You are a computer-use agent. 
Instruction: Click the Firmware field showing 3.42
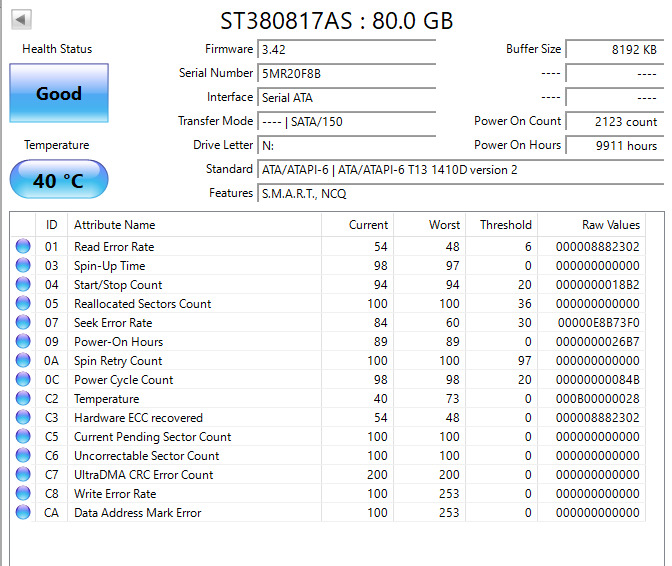347,49
